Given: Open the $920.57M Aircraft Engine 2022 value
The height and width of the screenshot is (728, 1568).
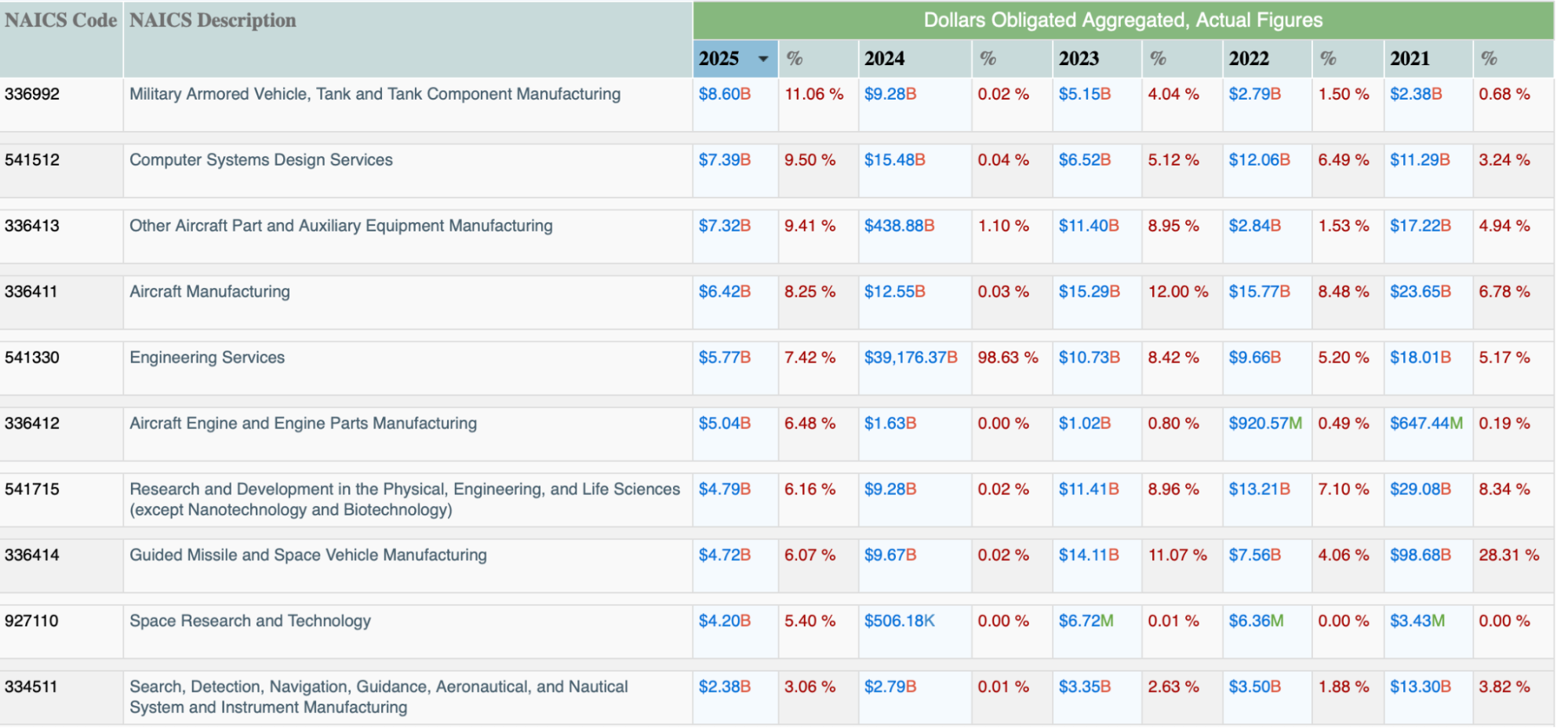Looking at the screenshot, I should [1264, 424].
